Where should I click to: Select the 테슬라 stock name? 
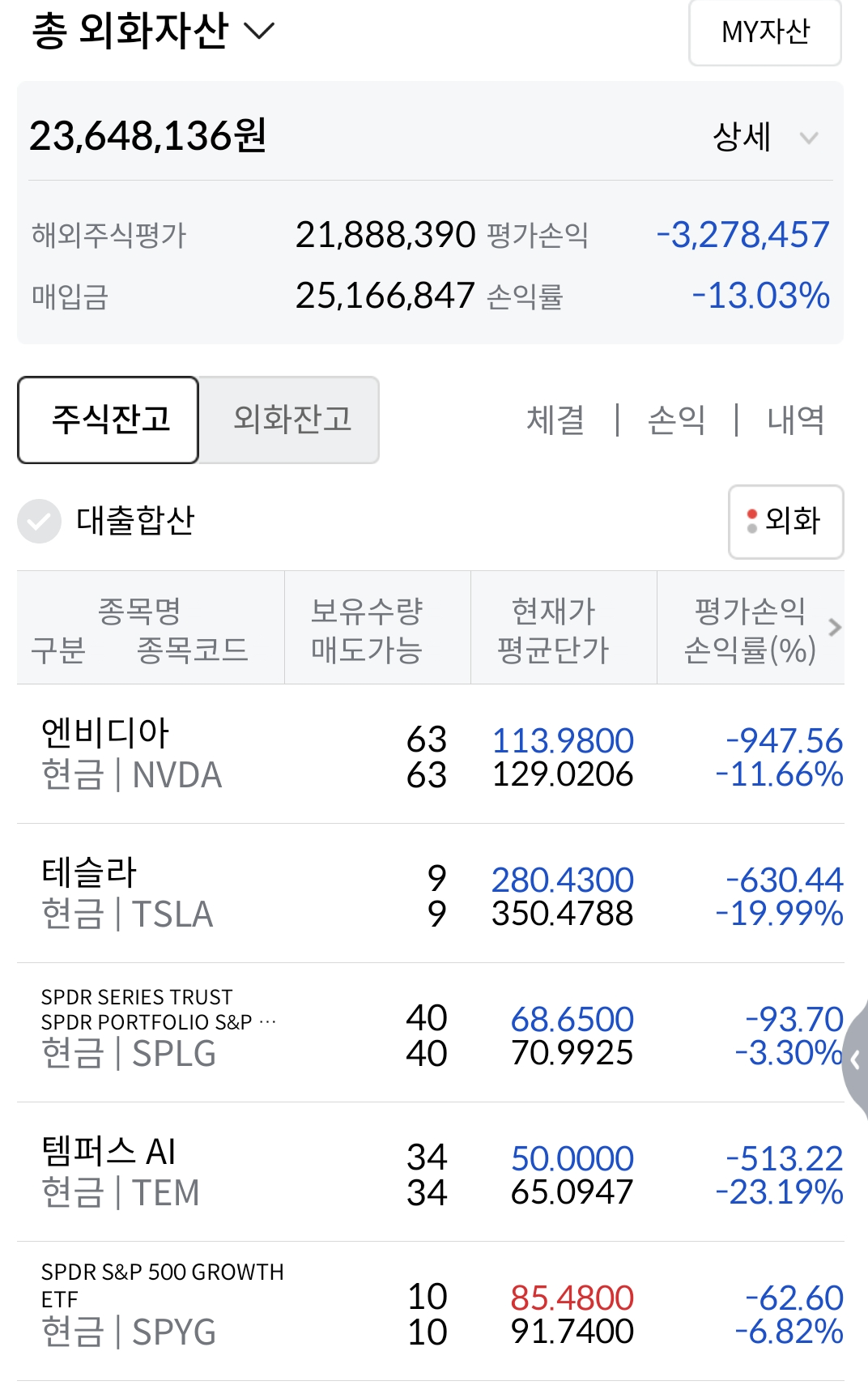point(89,872)
